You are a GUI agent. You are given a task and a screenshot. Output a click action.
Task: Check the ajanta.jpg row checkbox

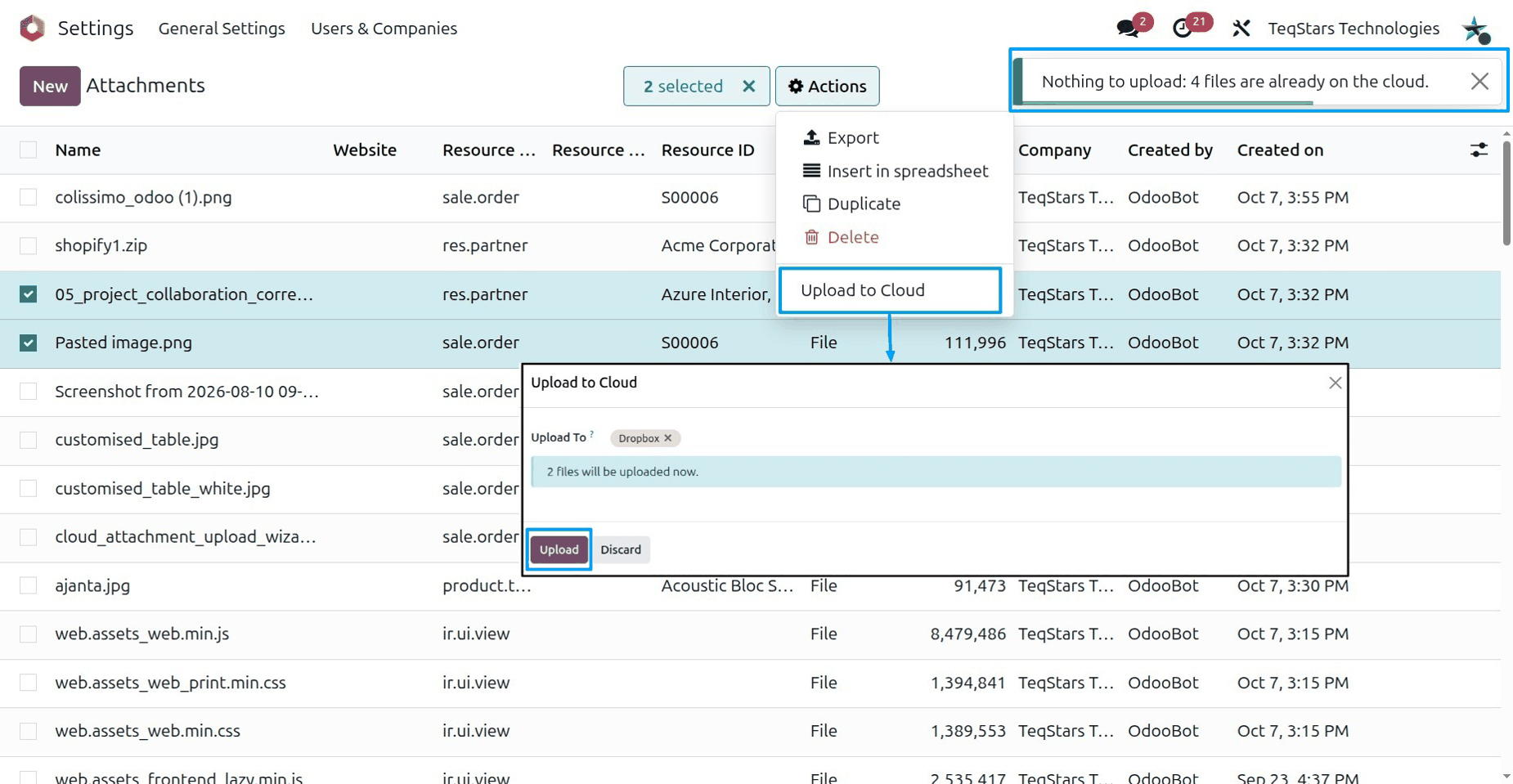(29, 585)
